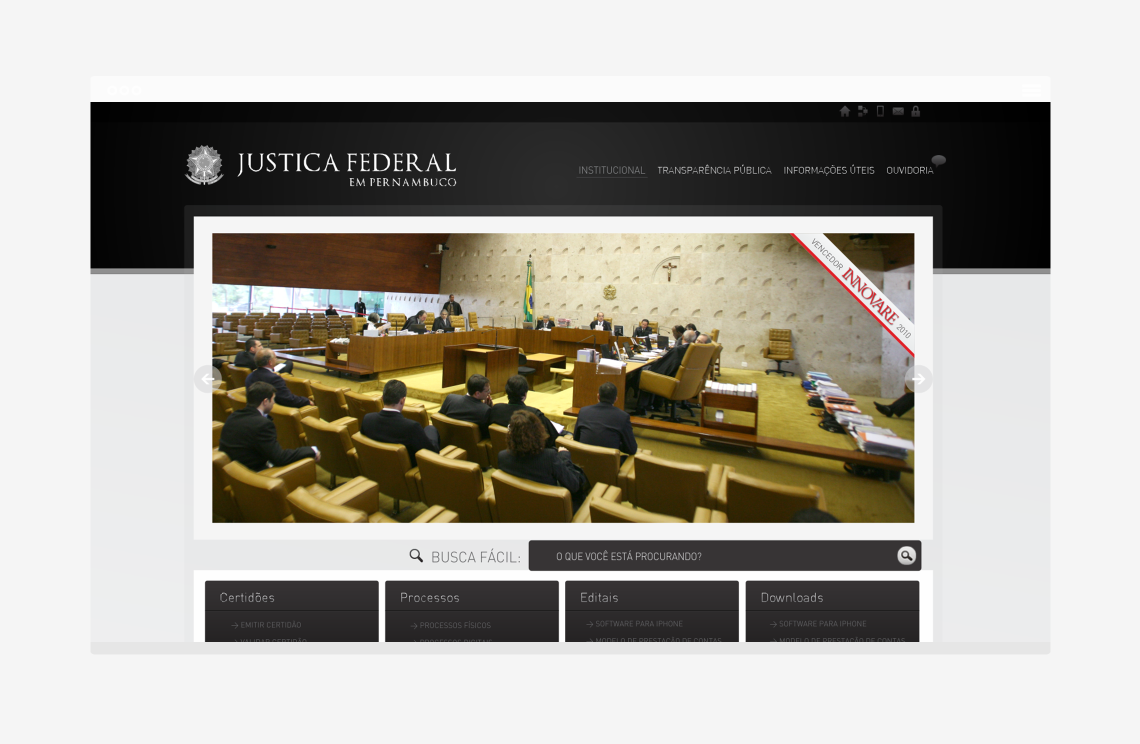Click the search magnifier button in search bar
1140x744 pixels.
(906, 556)
